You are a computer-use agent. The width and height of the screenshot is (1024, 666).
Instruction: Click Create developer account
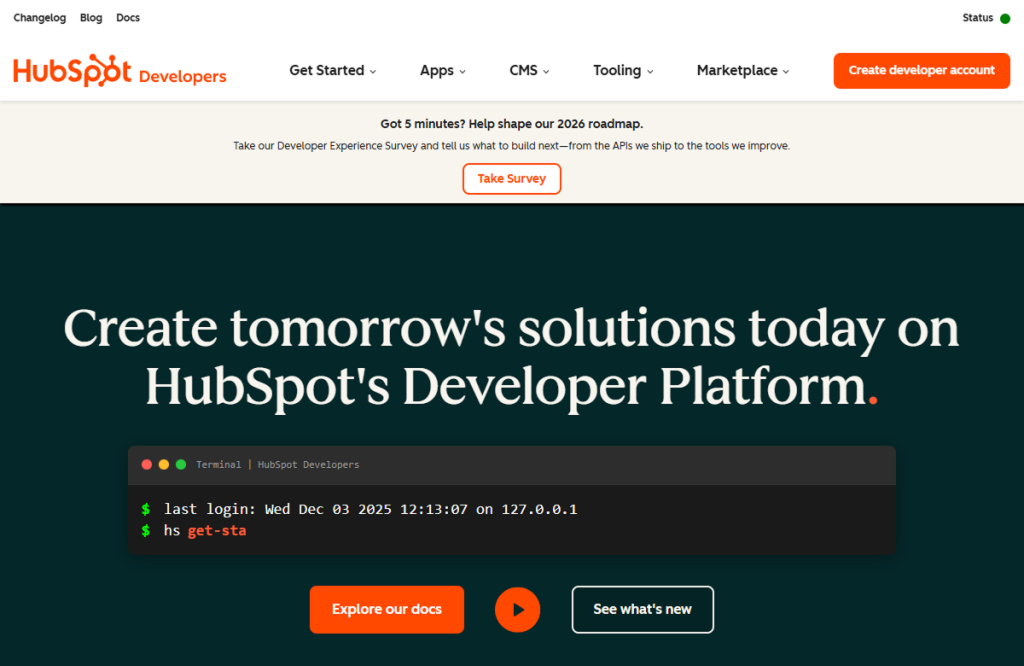coord(921,70)
